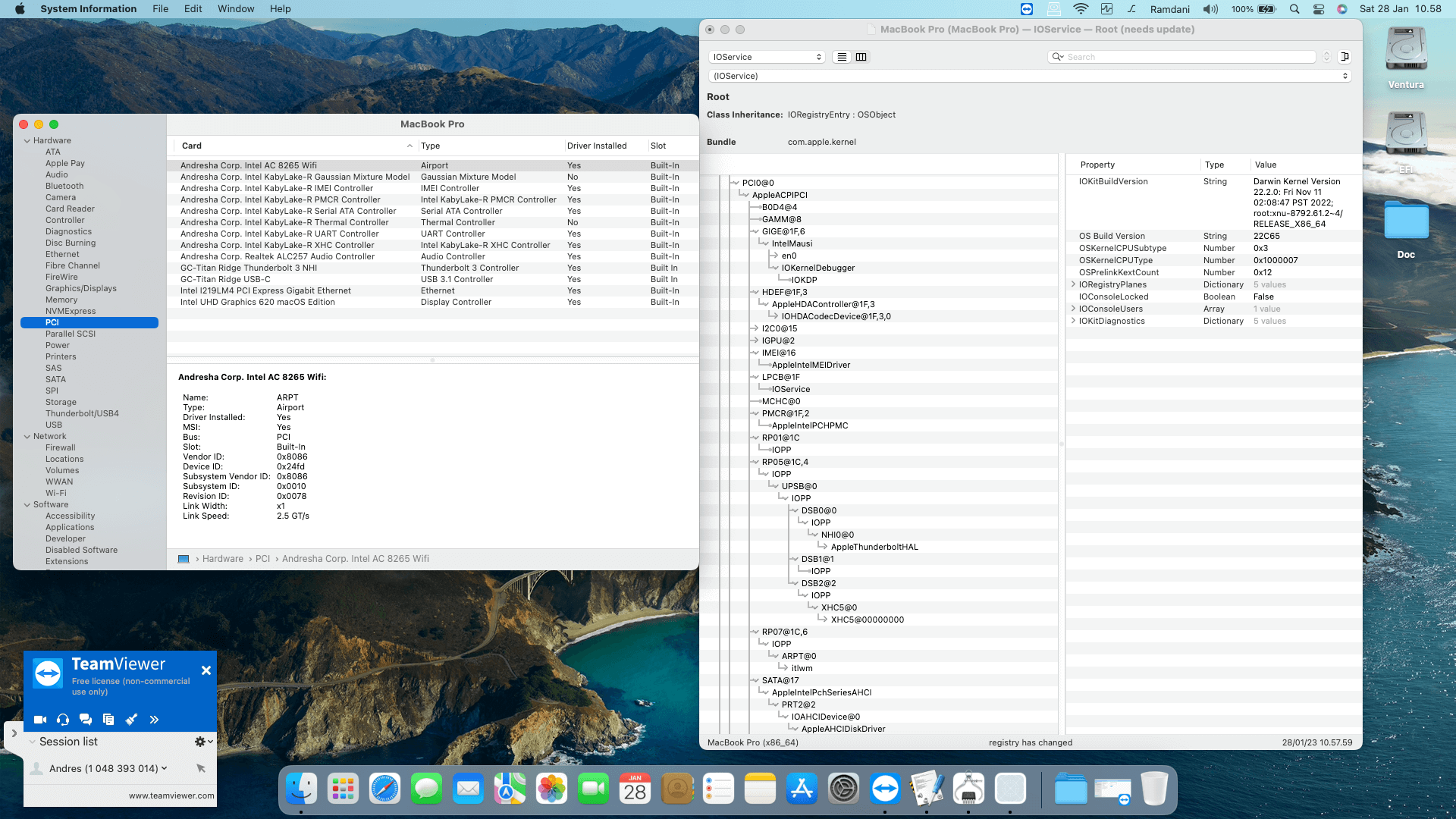Image resolution: width=1456 pixels, height=819 pixels.
Task: Open TeamViewer from the dock
Action: 885,789
